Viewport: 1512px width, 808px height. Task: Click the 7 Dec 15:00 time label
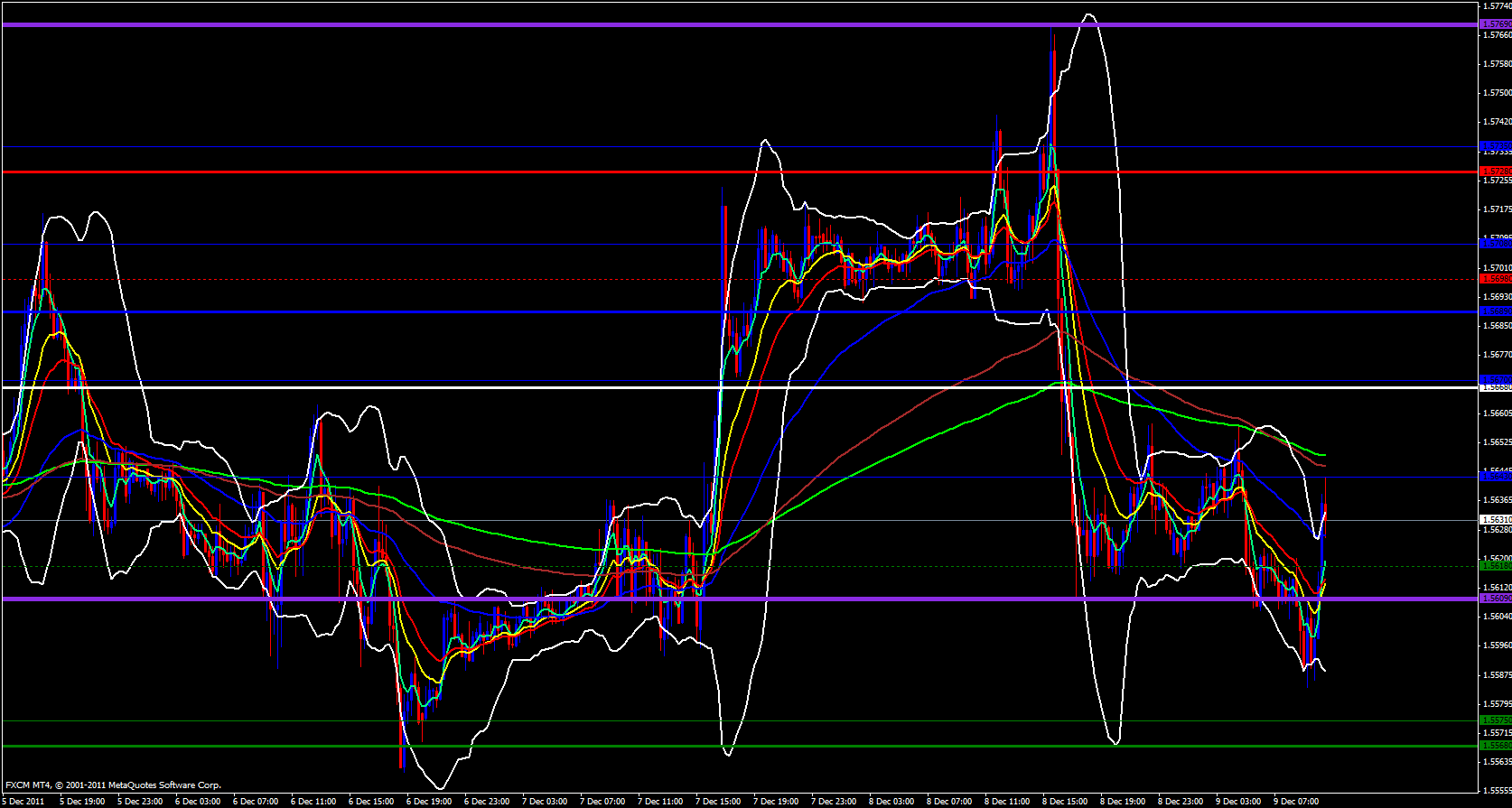coord(718,801)
